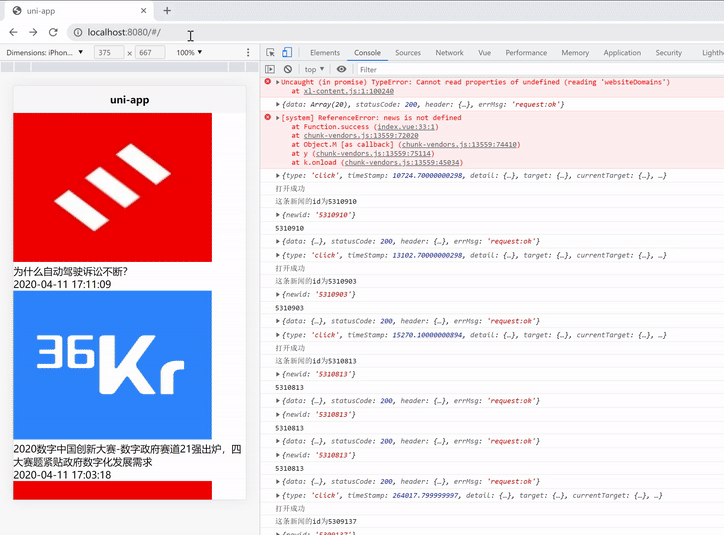Viewport: 724px width, 535px height.
Task: Click the uni-app page title bar
Action: click(129, 100)
